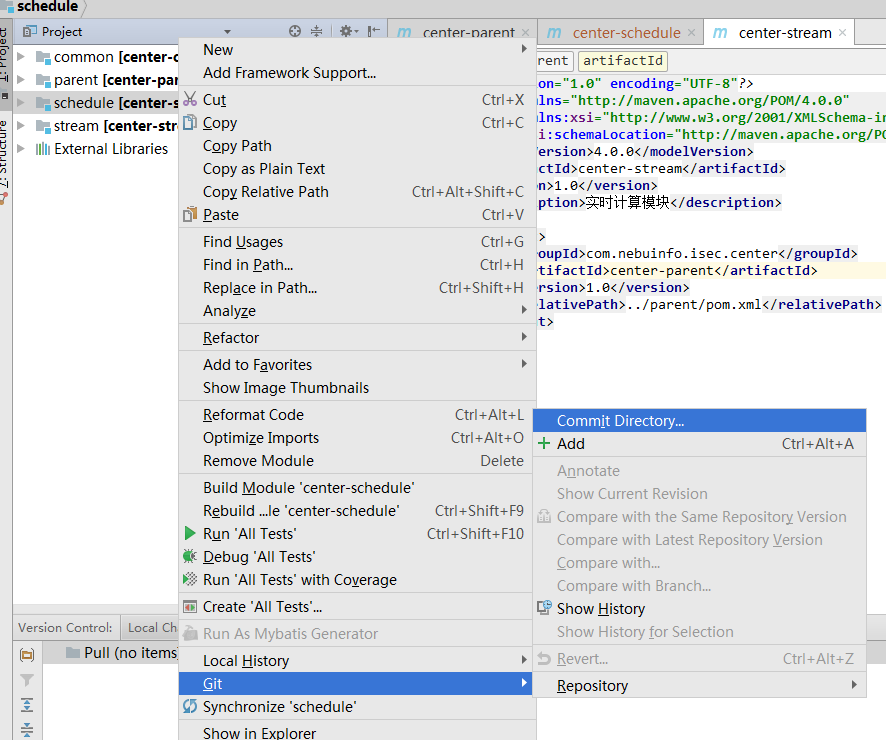Click the expand all icon in Version Control
This screenshot has width=886, height=740.
27,704
